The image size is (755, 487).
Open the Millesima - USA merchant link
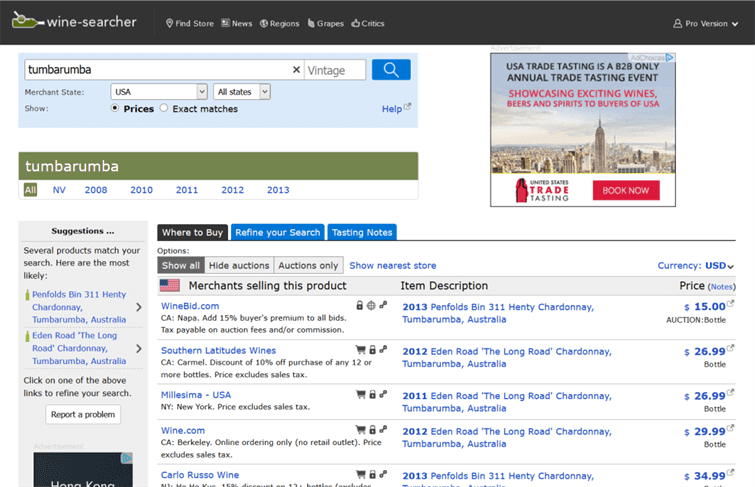(196, 395)
